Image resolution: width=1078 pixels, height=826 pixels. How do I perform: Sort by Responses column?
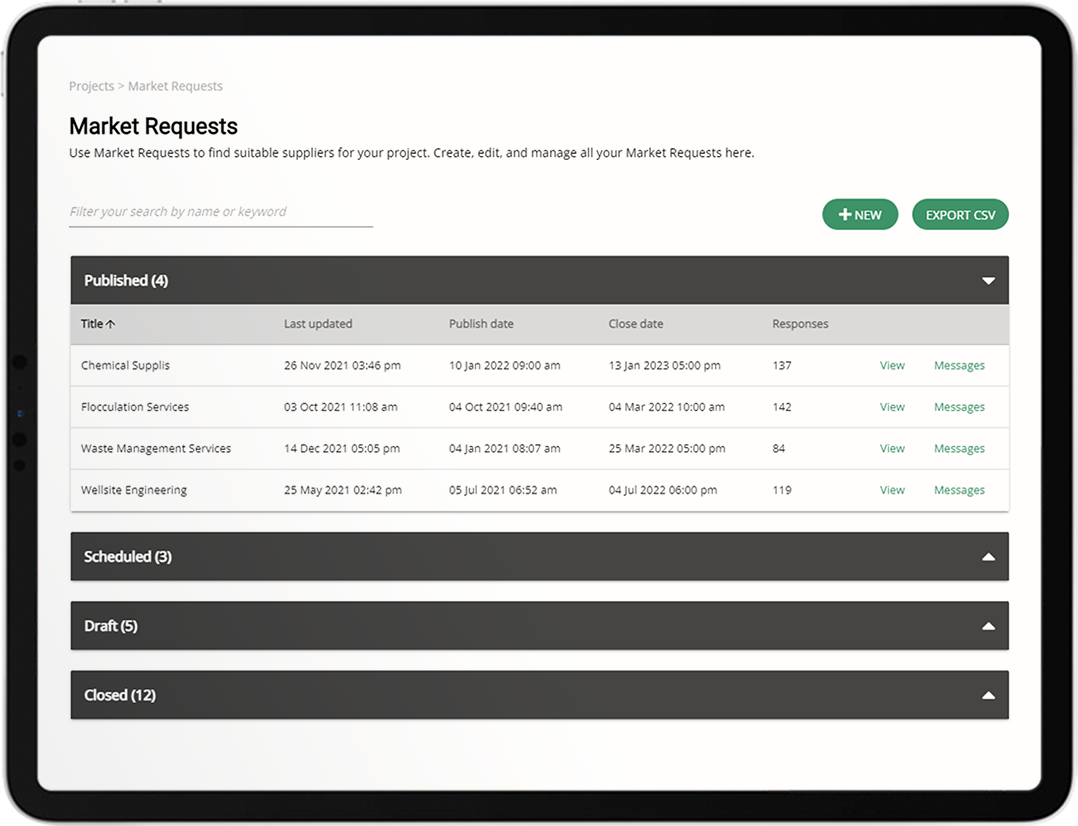800,324
